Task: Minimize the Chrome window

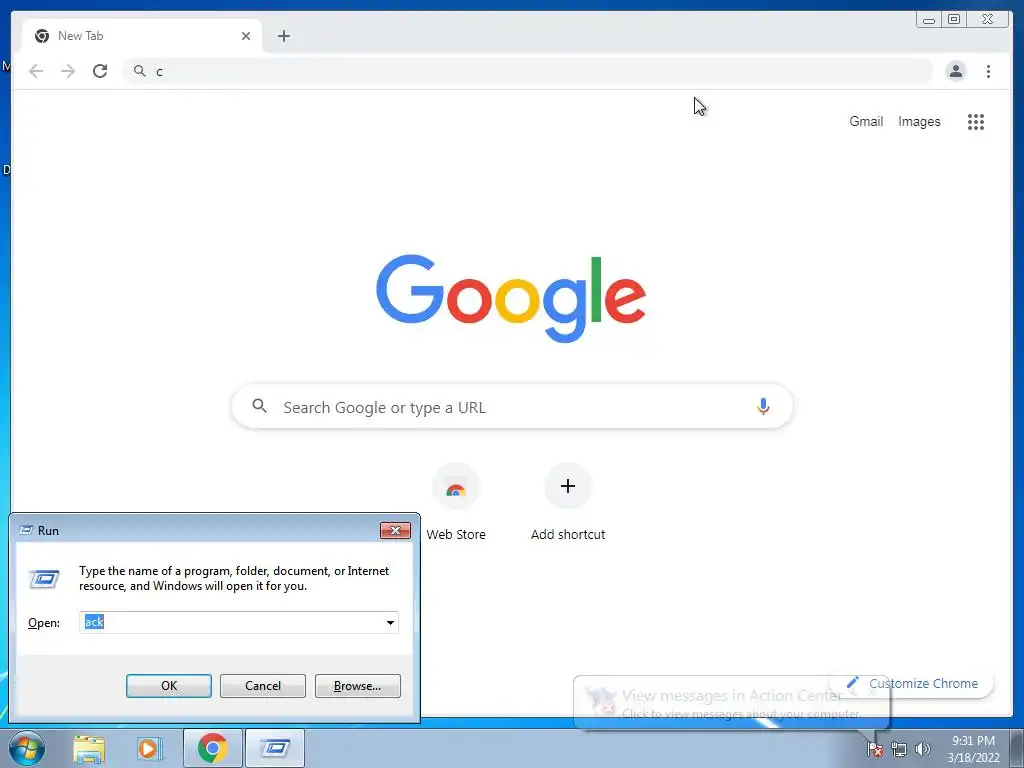Action: point(929,20)
